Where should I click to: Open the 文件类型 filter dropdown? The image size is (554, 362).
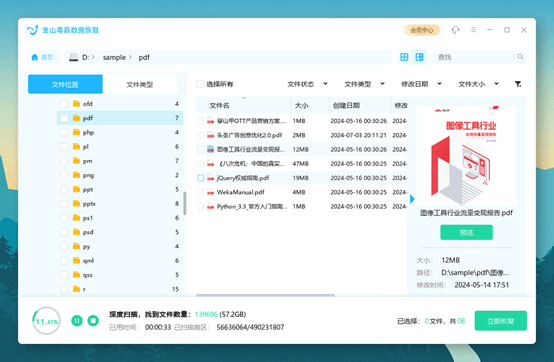[365, 84]
